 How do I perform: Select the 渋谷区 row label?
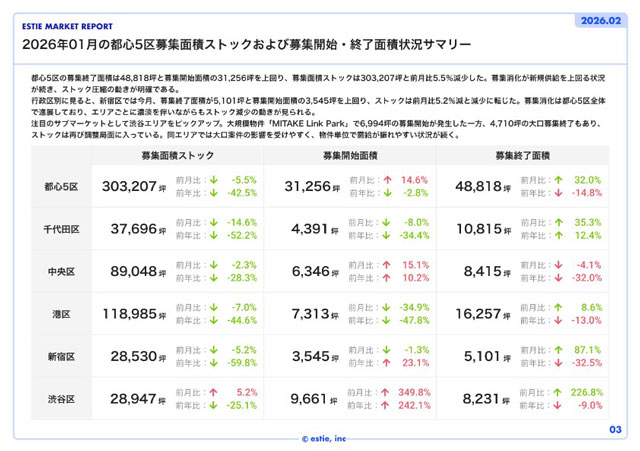pos(61,399)
